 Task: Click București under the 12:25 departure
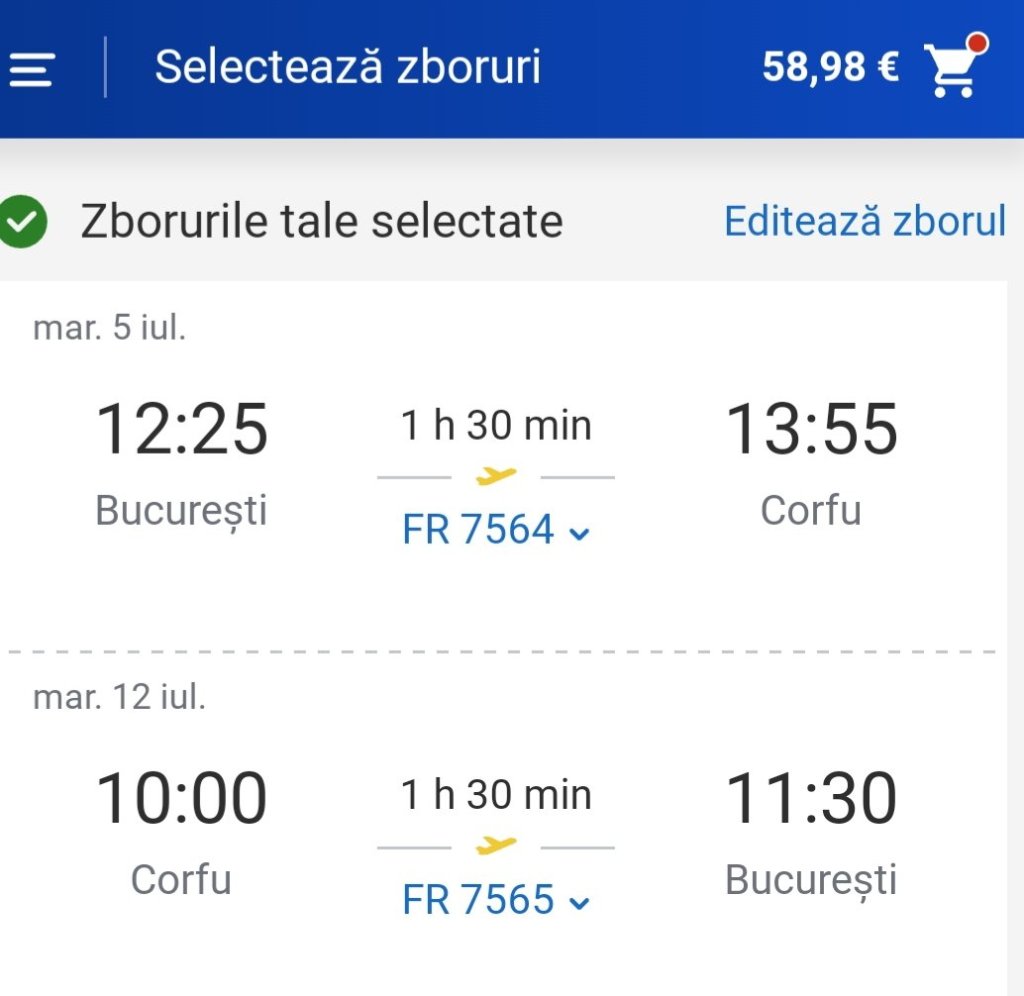pos(182,511)
